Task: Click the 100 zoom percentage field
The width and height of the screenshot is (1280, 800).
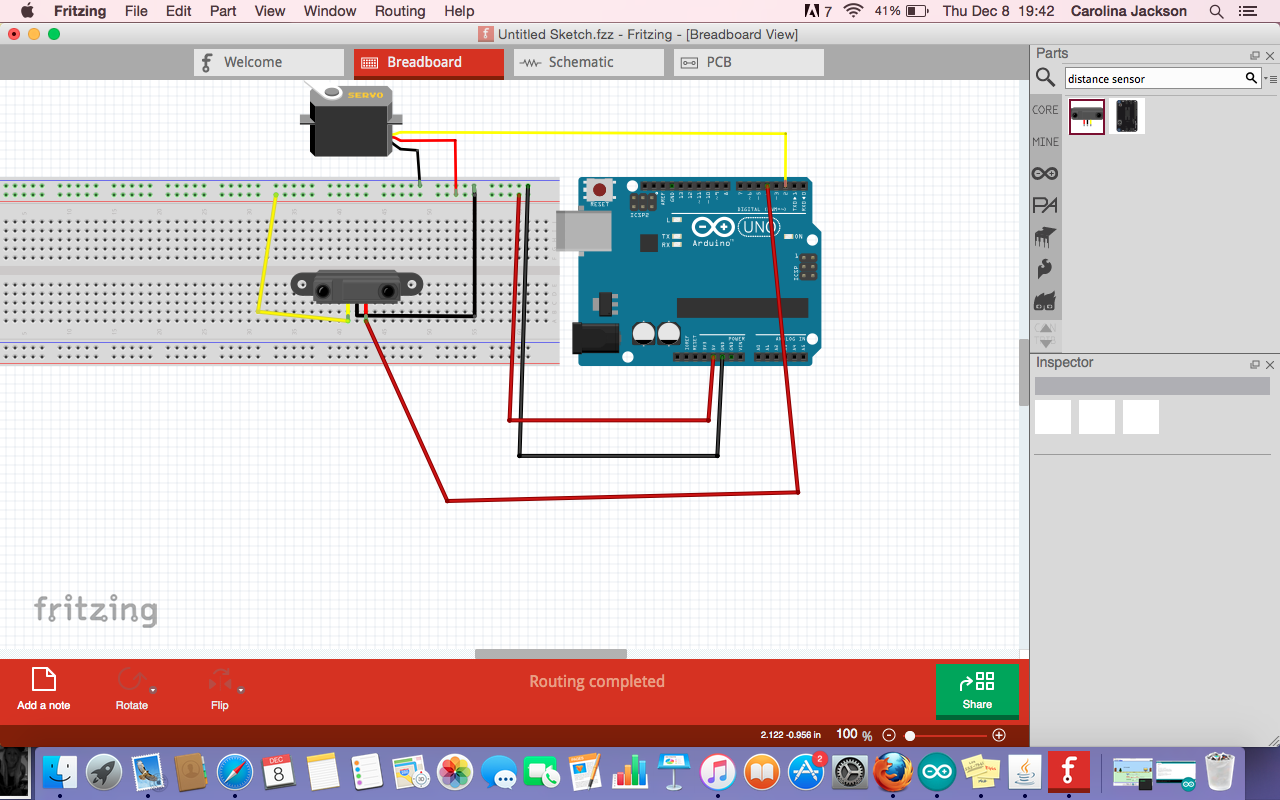Action: tap(846, 734)
